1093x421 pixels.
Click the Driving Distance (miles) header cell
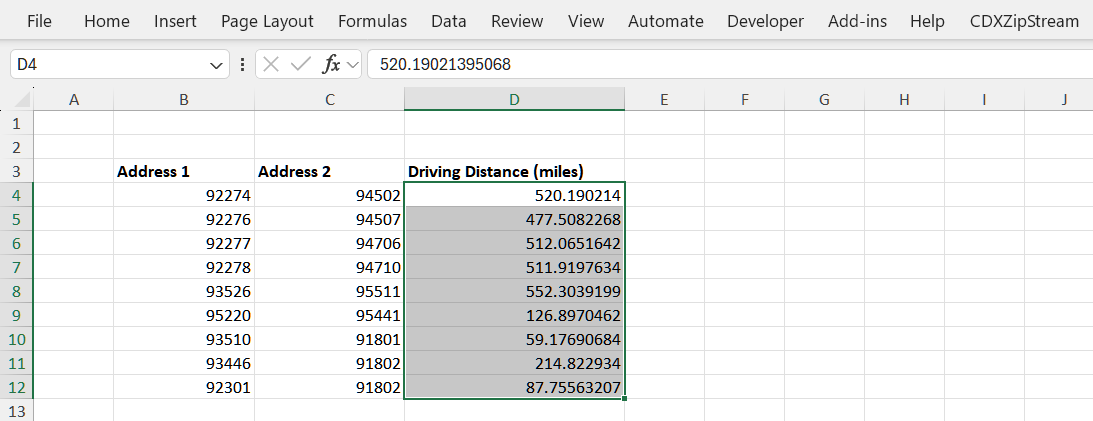click(514, 171)
